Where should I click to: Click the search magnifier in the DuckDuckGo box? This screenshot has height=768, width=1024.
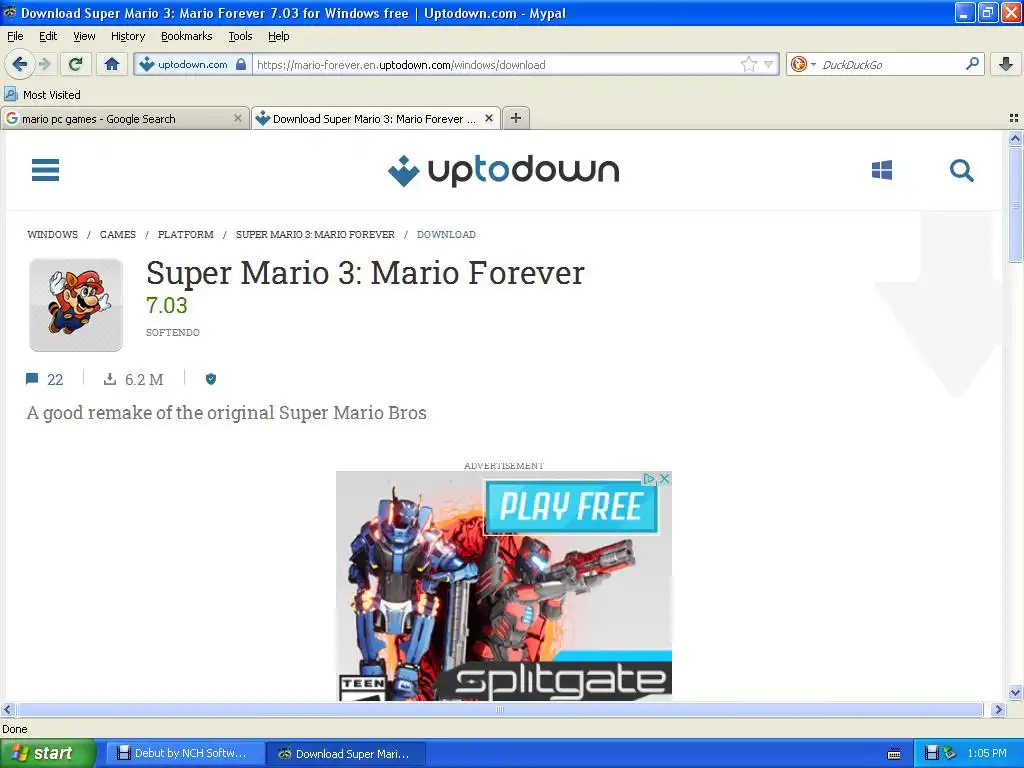(972, 63)
